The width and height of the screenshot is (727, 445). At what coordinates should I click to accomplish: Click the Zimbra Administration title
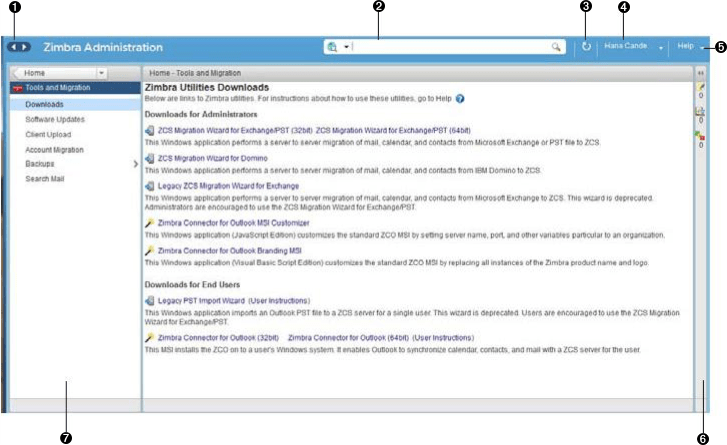tap(103, 47)
